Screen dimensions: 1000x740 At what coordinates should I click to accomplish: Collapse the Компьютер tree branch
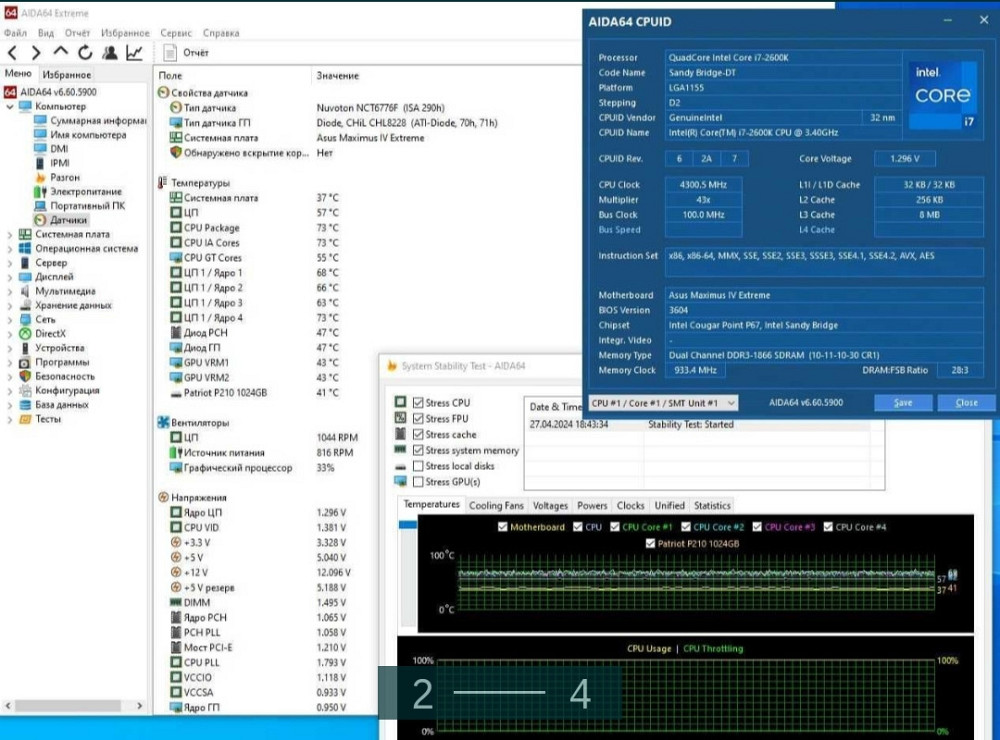tap(12, 106)
